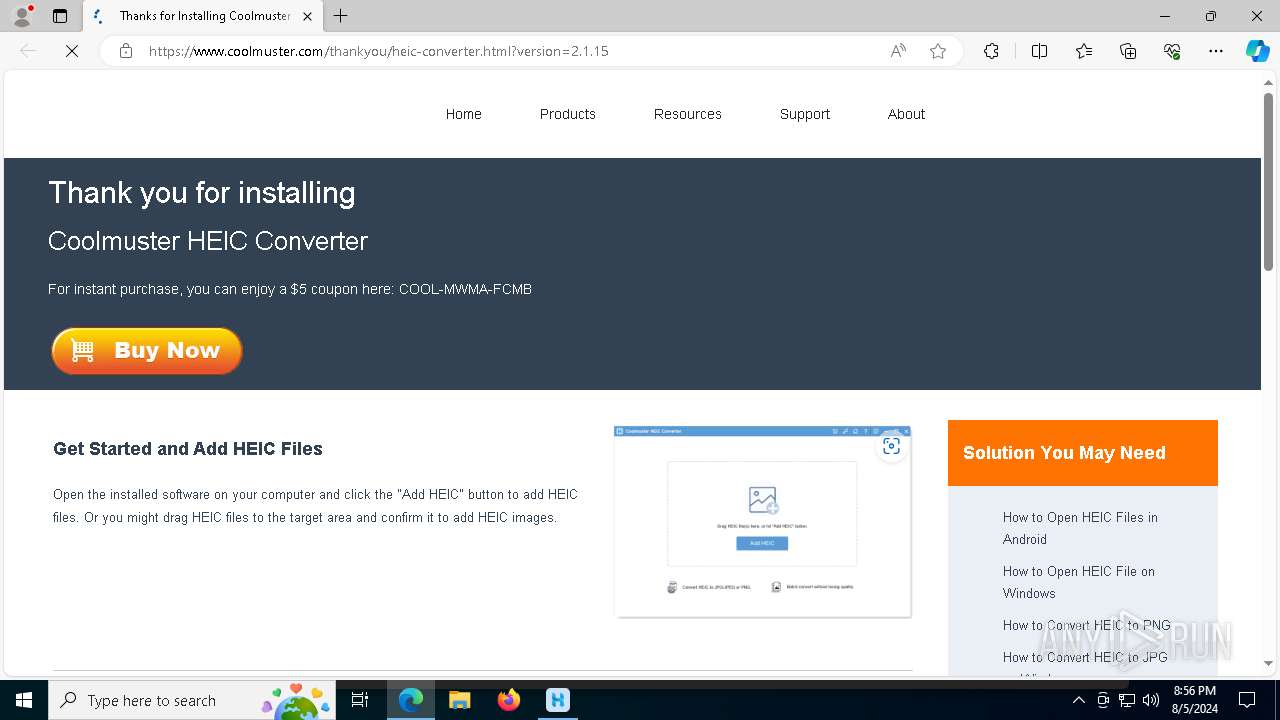Show hidden system tray icons
This screenshot has height=720, width=1280.
pyautogui.click(x=1078, y=700)
